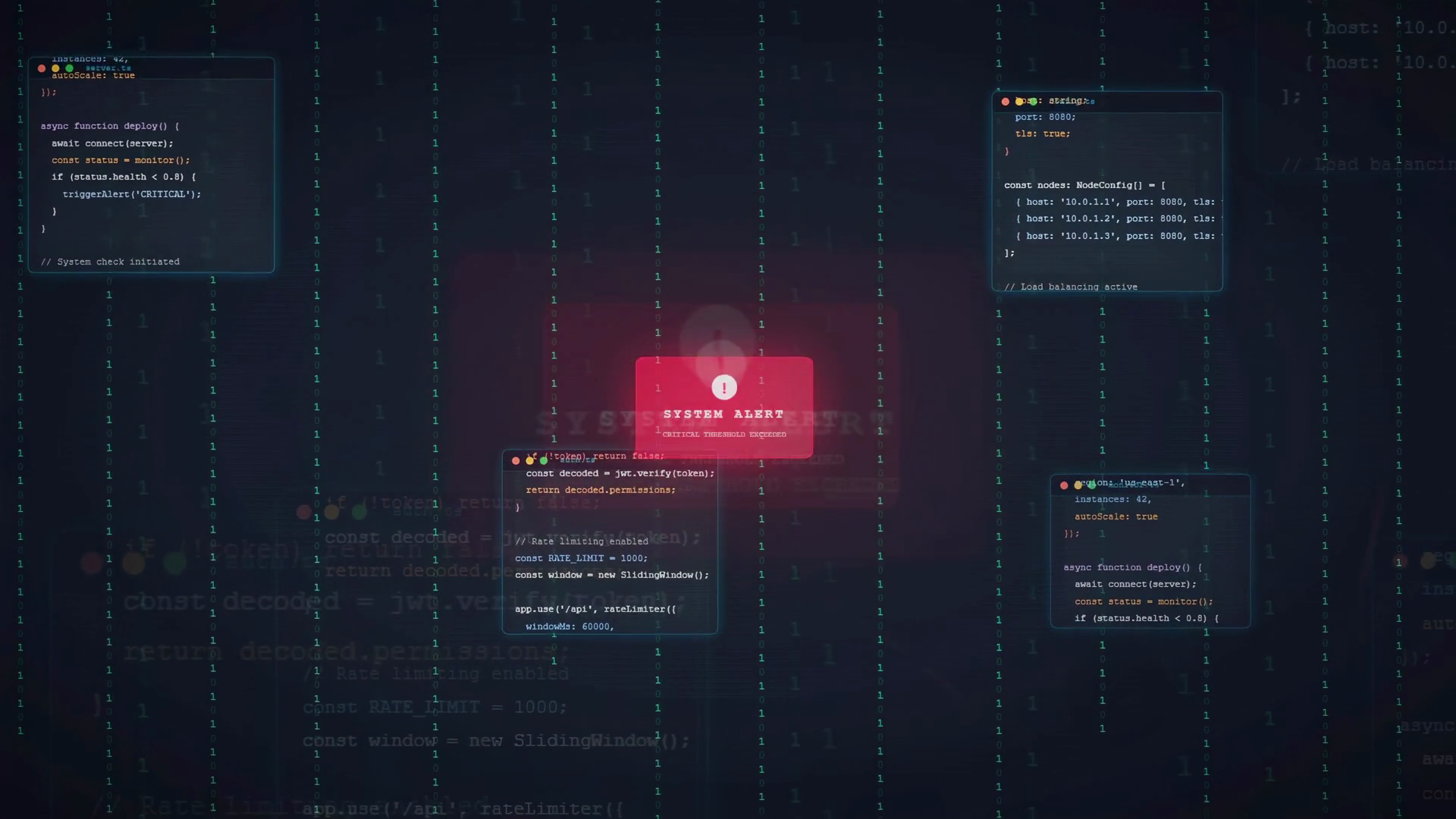Select const RATE_LIMIT = 1000; in foreground window
Viewport: 1456px width, 819px height.
(582, 558)
